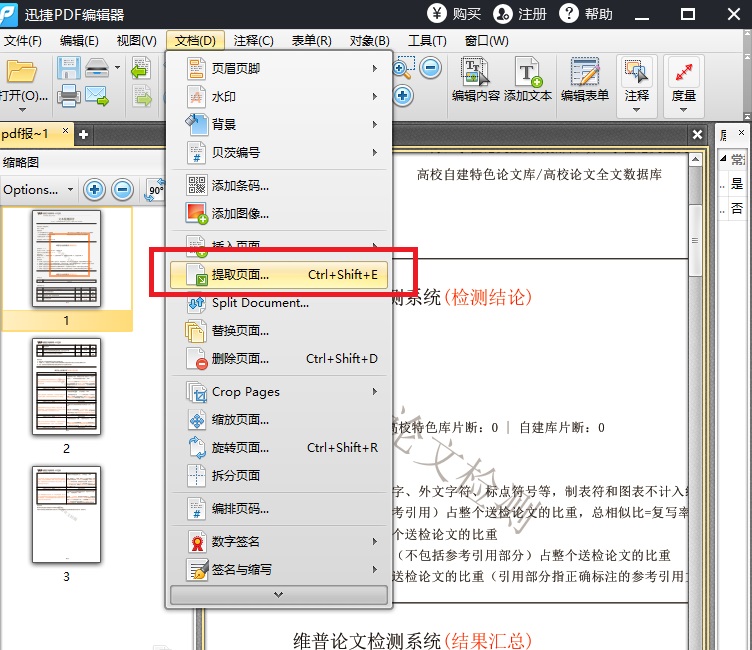Screen dimensions: 752x650
Task: Open the Crop Pages submenu
Action: 279,392
